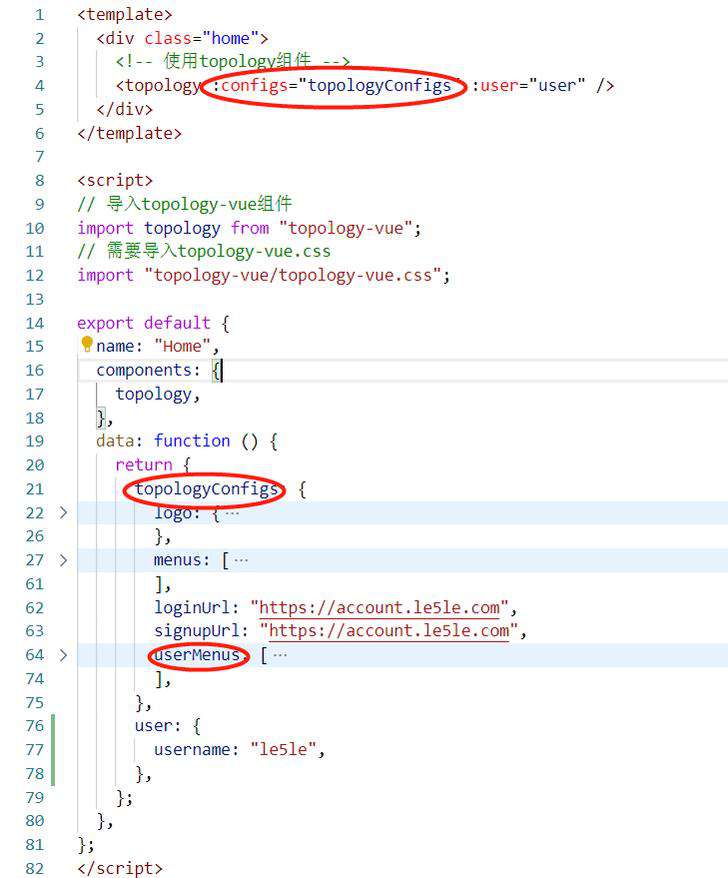Viewport: 728px width, 878px height.
Task: Click the "le5le" username string
Action: click(x=283, y=749)
